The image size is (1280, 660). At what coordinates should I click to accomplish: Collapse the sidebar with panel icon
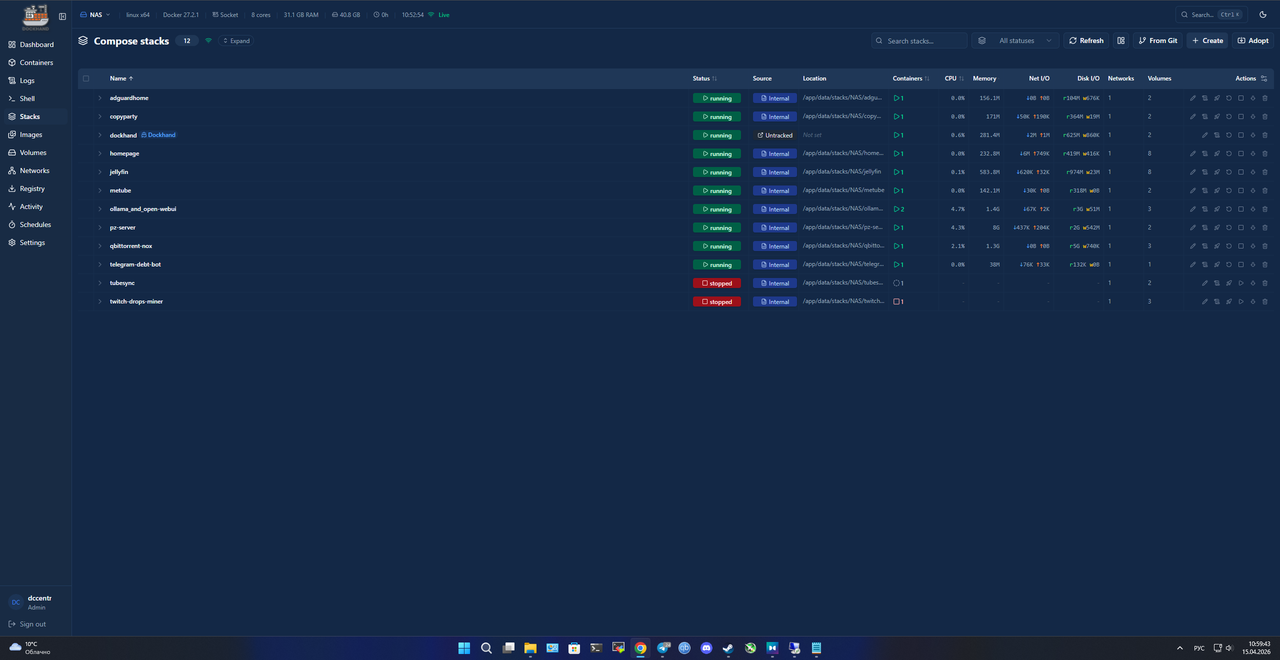click(62, 16)
